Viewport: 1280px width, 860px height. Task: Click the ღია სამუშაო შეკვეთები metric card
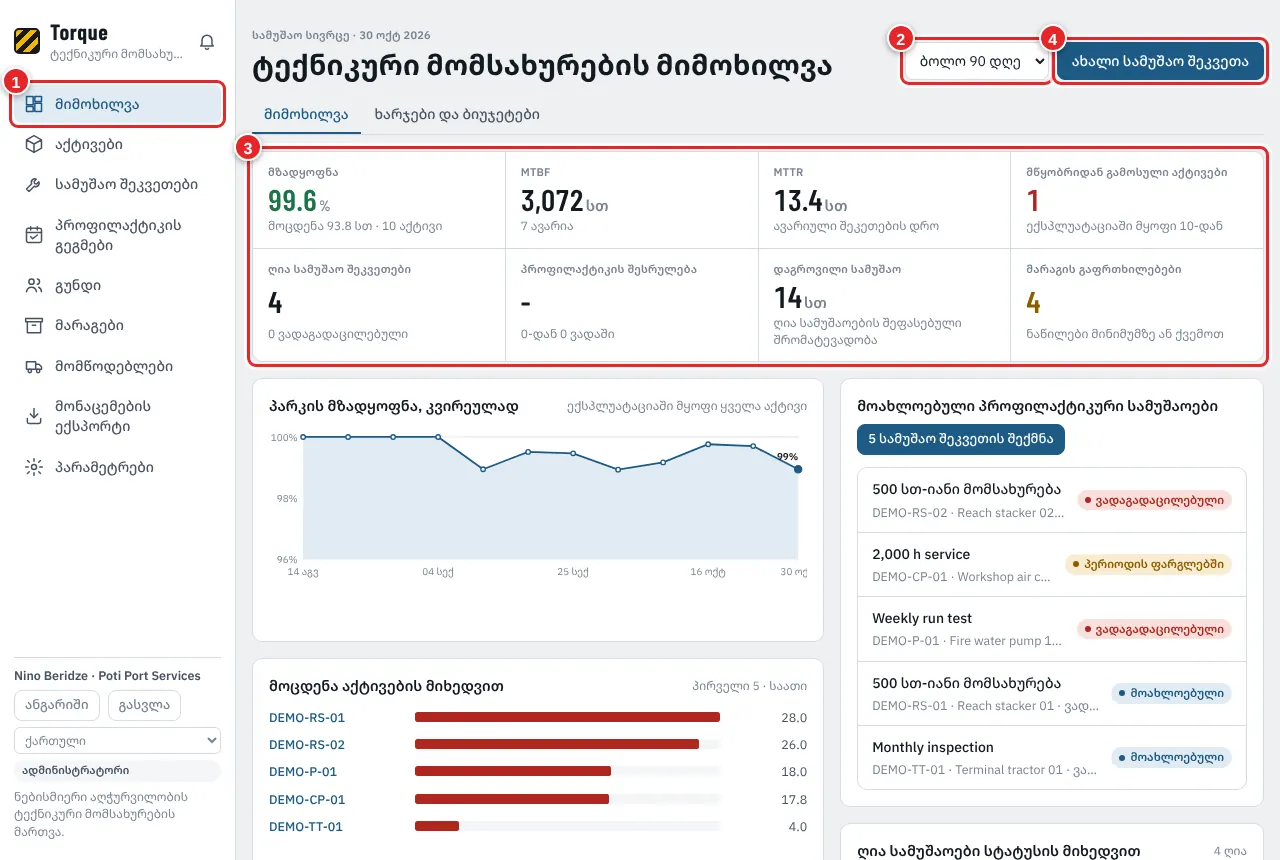379,305
